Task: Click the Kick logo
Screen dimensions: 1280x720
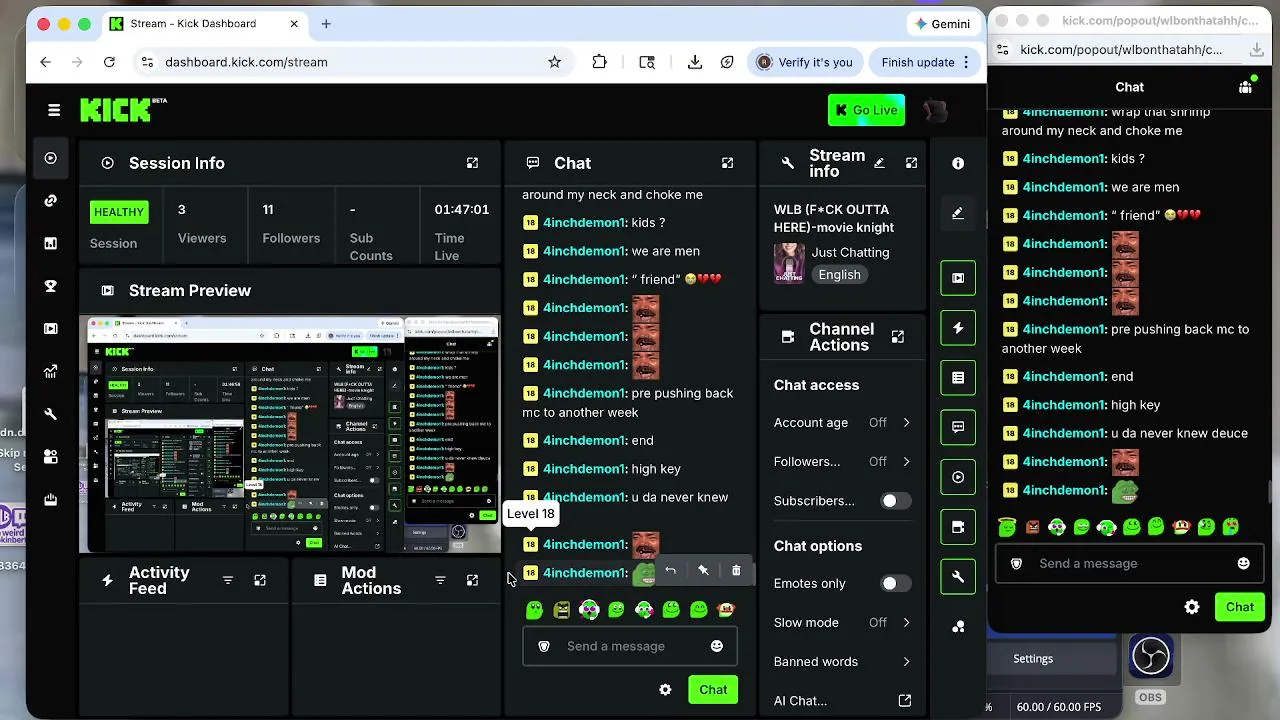Action: [124, 109]
